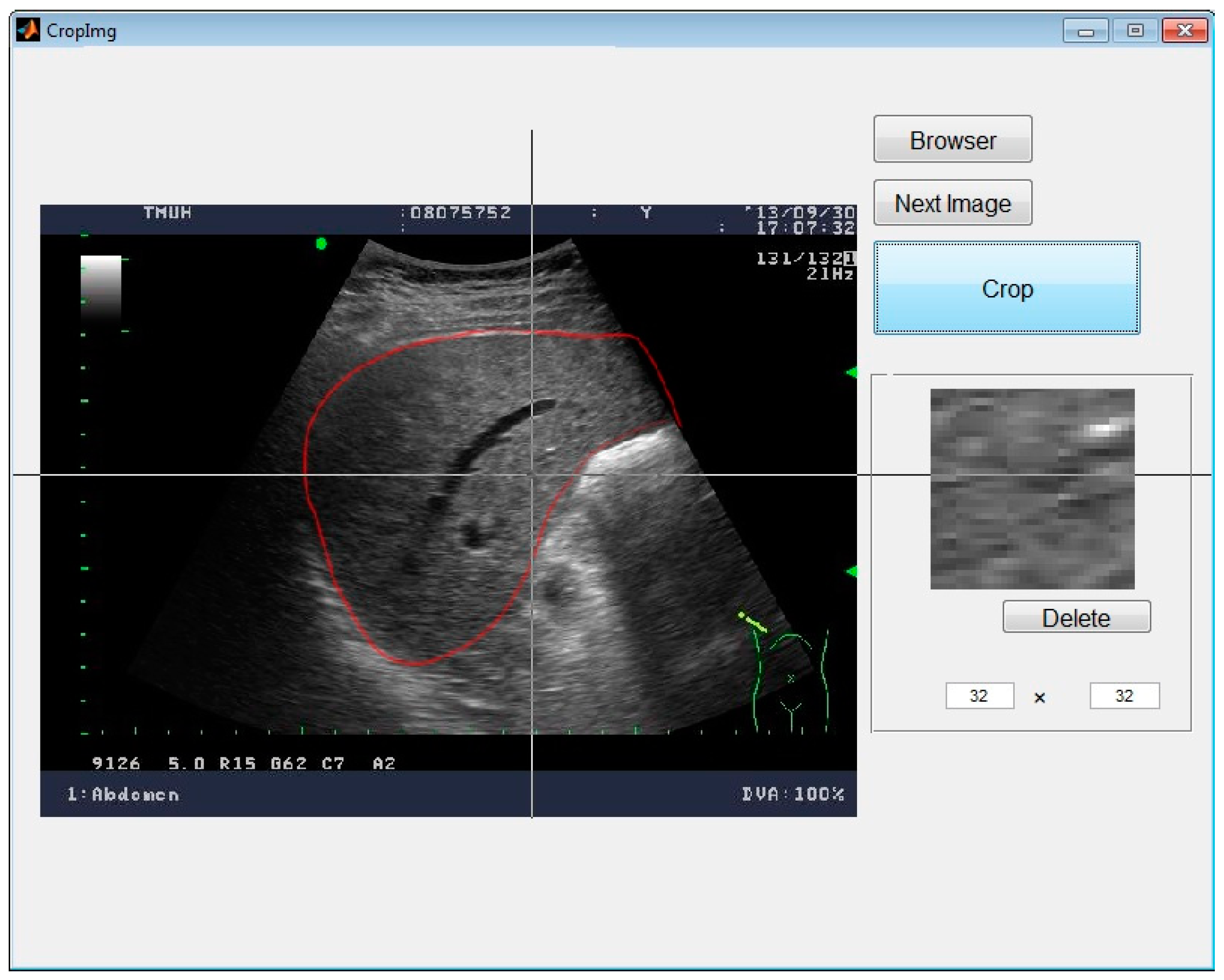The image size is (1224, 980).
Task: Close the CropImg window
Action: point(1184,31)
